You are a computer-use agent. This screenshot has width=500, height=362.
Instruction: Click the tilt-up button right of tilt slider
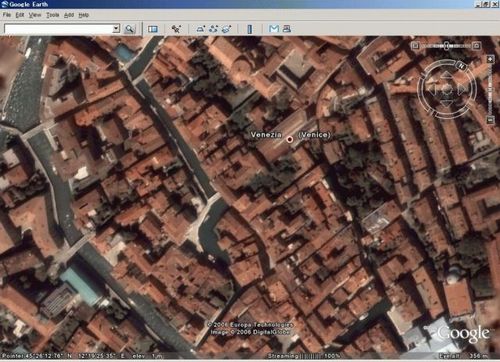(x=477, y=45)
